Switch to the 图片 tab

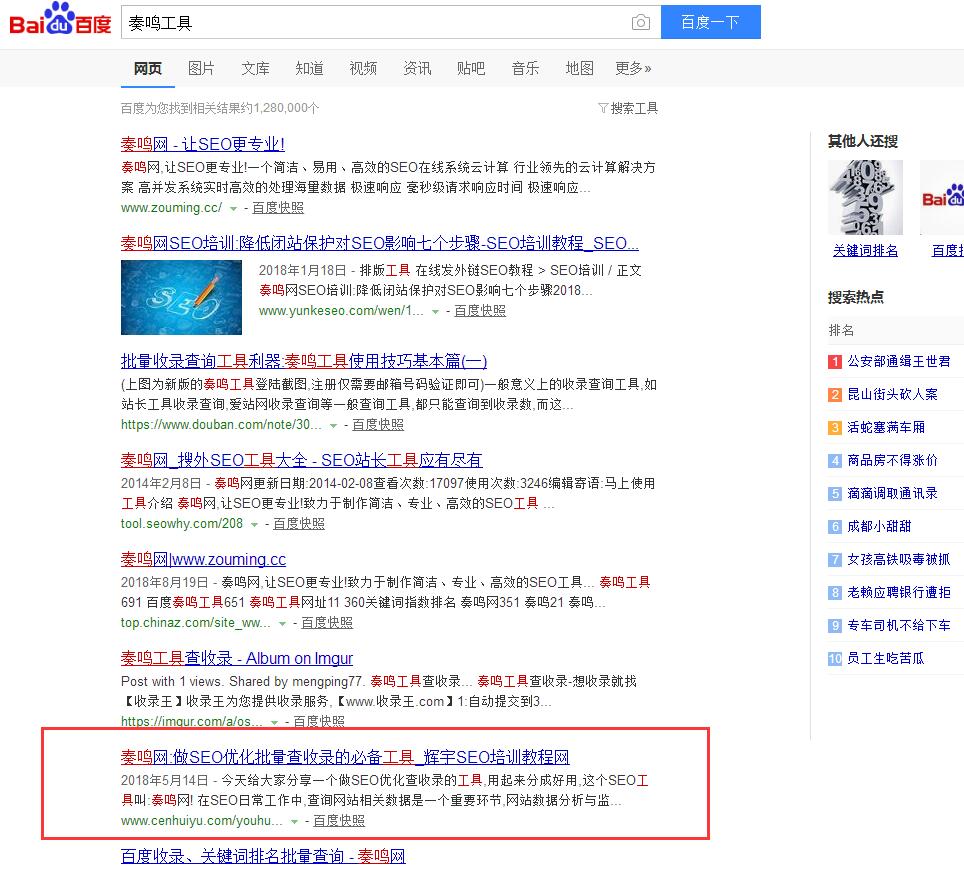point(201,68)
